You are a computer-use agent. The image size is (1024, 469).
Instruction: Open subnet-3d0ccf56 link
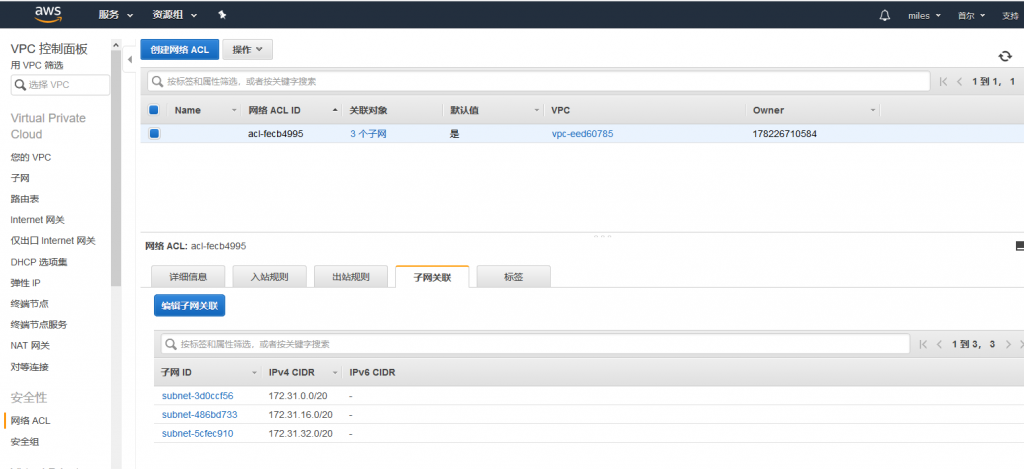click(x=197, y=396)
